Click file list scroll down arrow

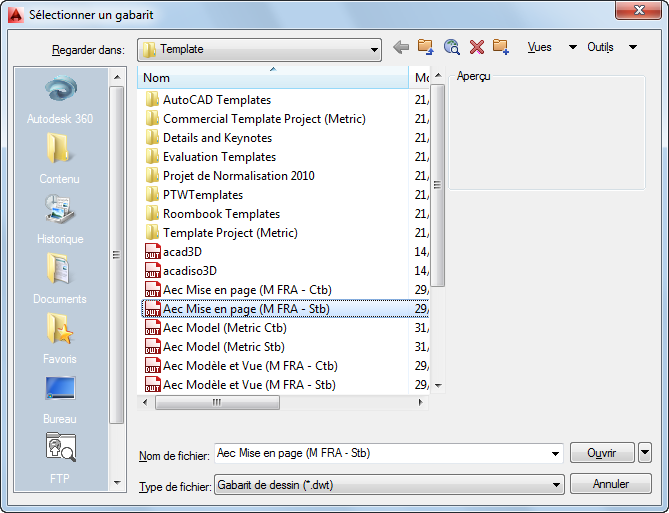(438, 385)
